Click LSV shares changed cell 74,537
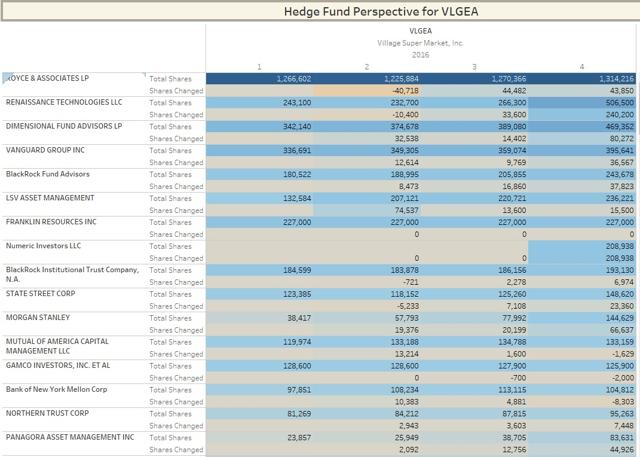This screenshot has height=457, width=640. 367,210
